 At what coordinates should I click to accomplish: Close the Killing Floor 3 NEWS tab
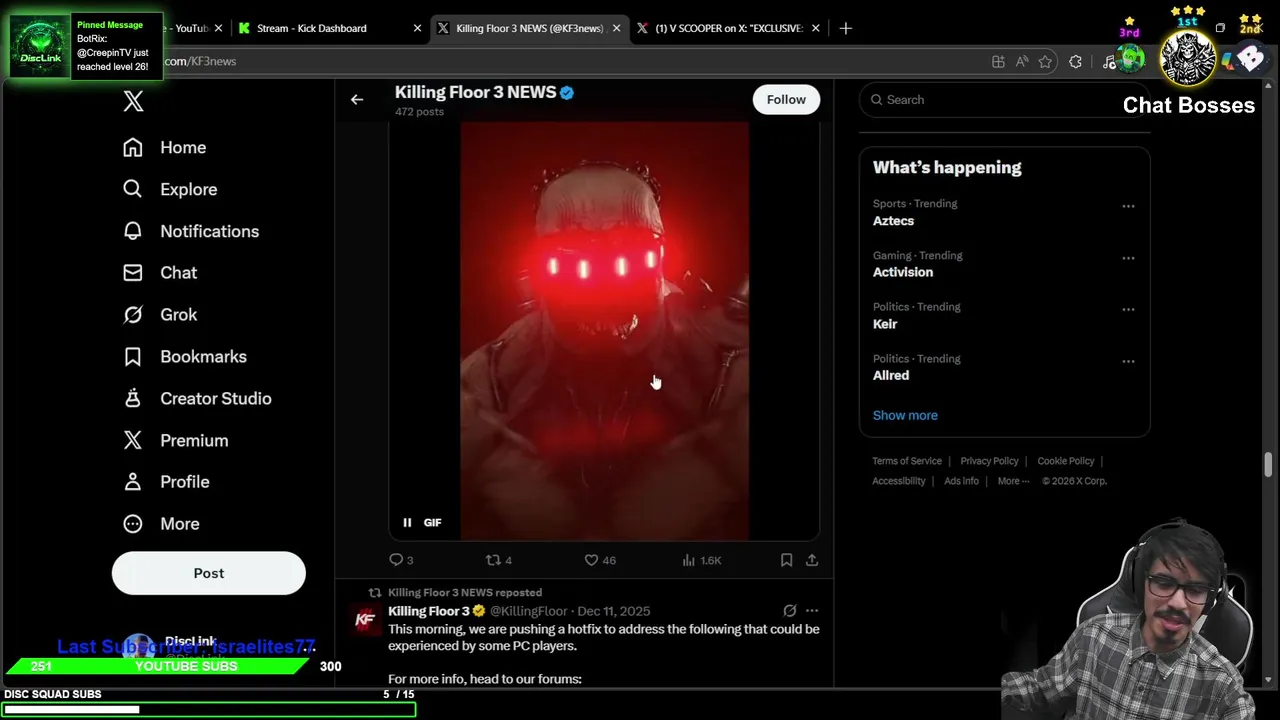[x=616, y=28]
